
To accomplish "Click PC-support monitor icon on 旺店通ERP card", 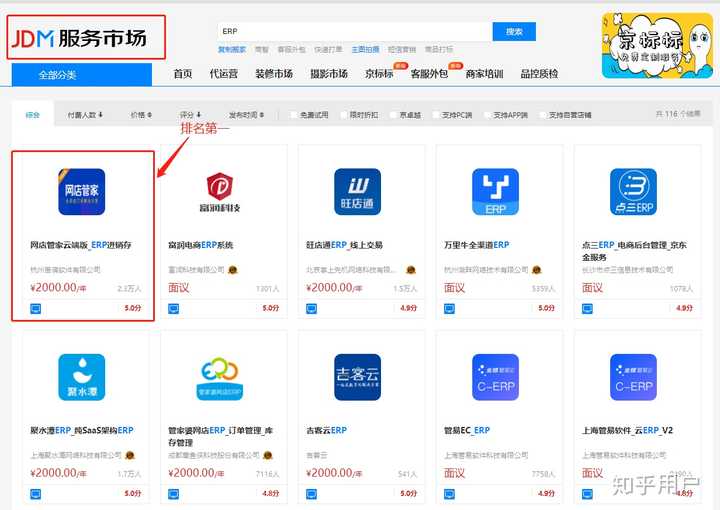I will (311, 309).
